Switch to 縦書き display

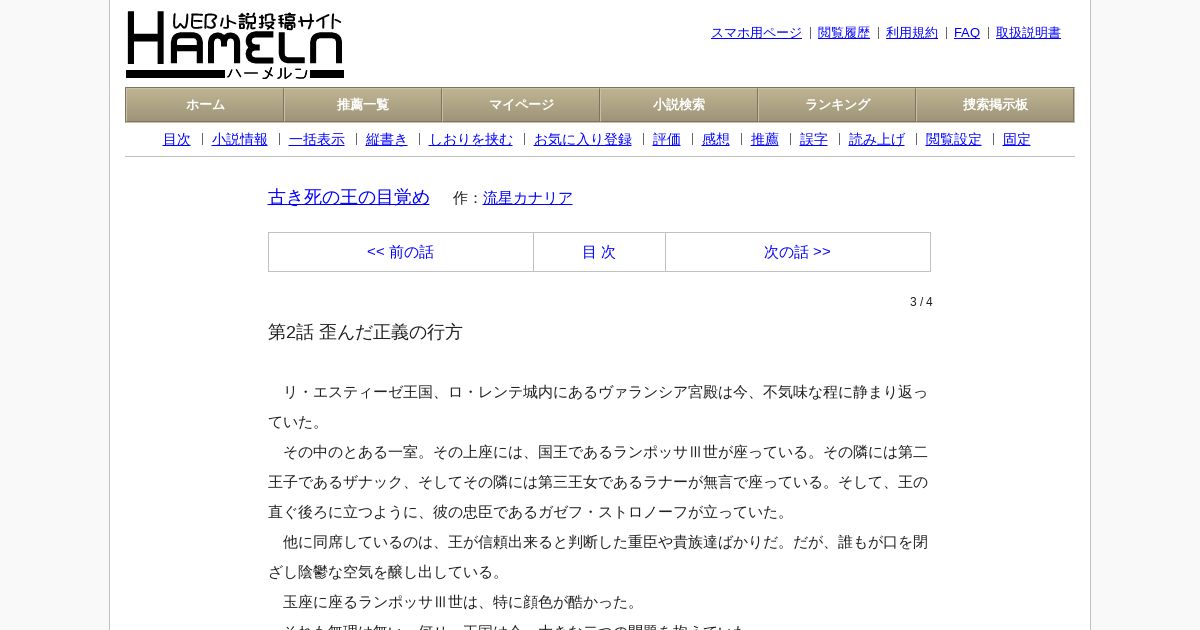387,140
